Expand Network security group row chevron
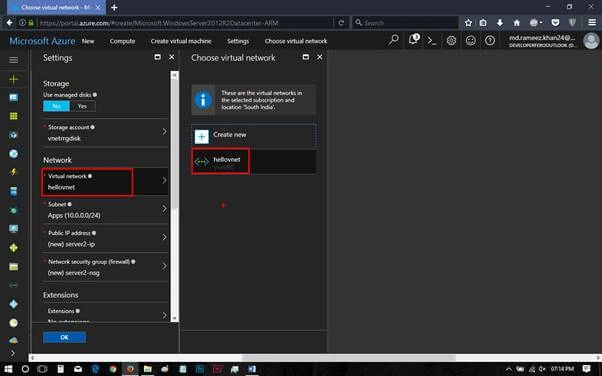This screenshot has height=376, width=602. [x=164, y=266]
